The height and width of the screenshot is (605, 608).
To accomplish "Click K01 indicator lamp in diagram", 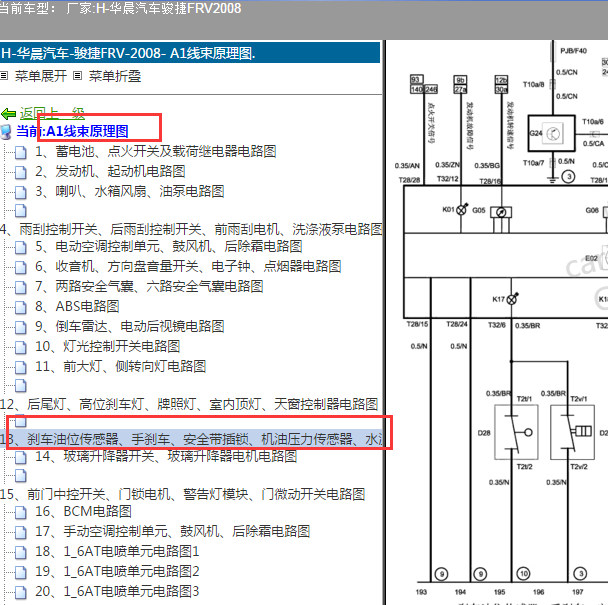I will tap(461, 210).
